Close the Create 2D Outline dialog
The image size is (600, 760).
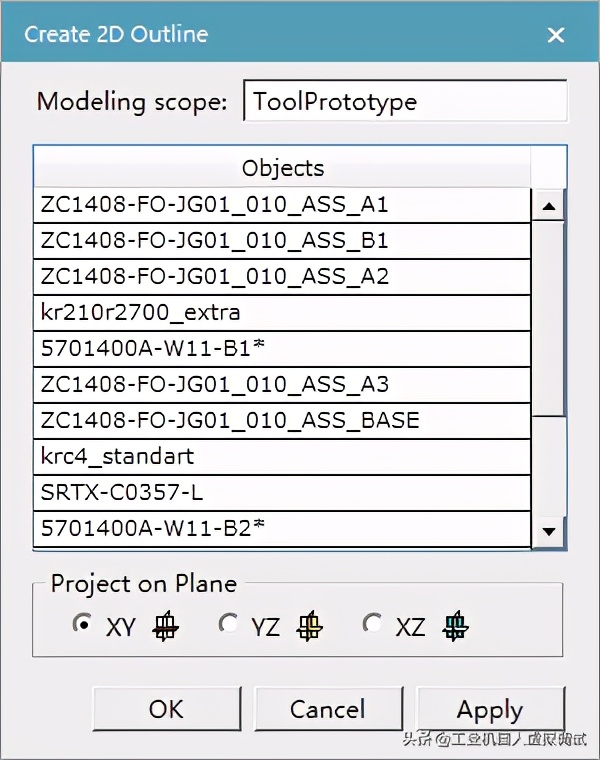click(555, 35)
